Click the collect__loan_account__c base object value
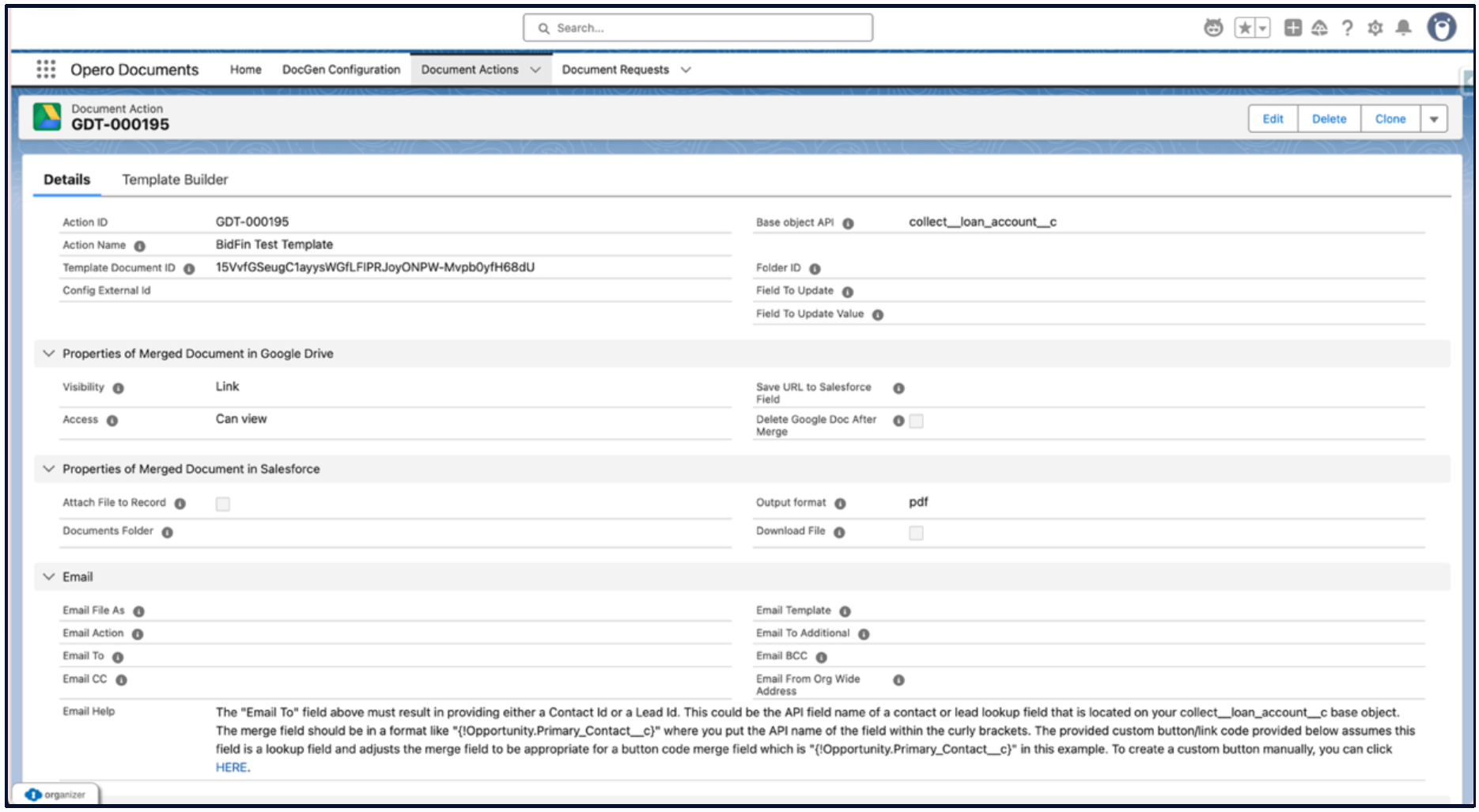Viewport: 1479px width, 812px height. click(x=982, y=222)
